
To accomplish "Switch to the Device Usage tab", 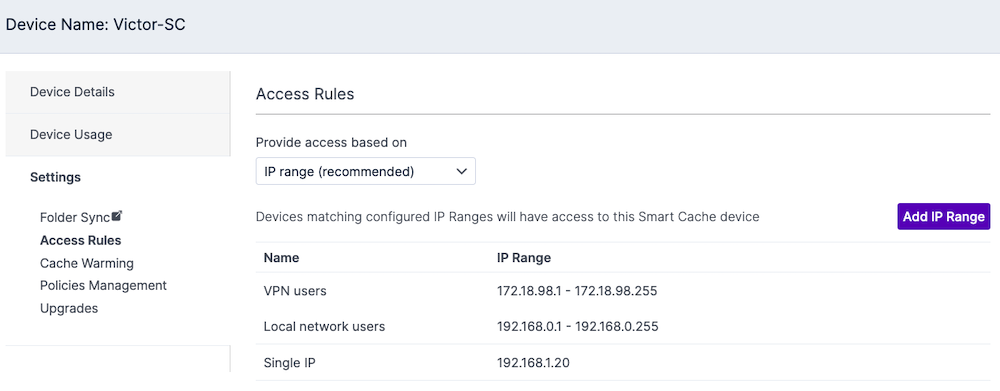I will [117, 135].
